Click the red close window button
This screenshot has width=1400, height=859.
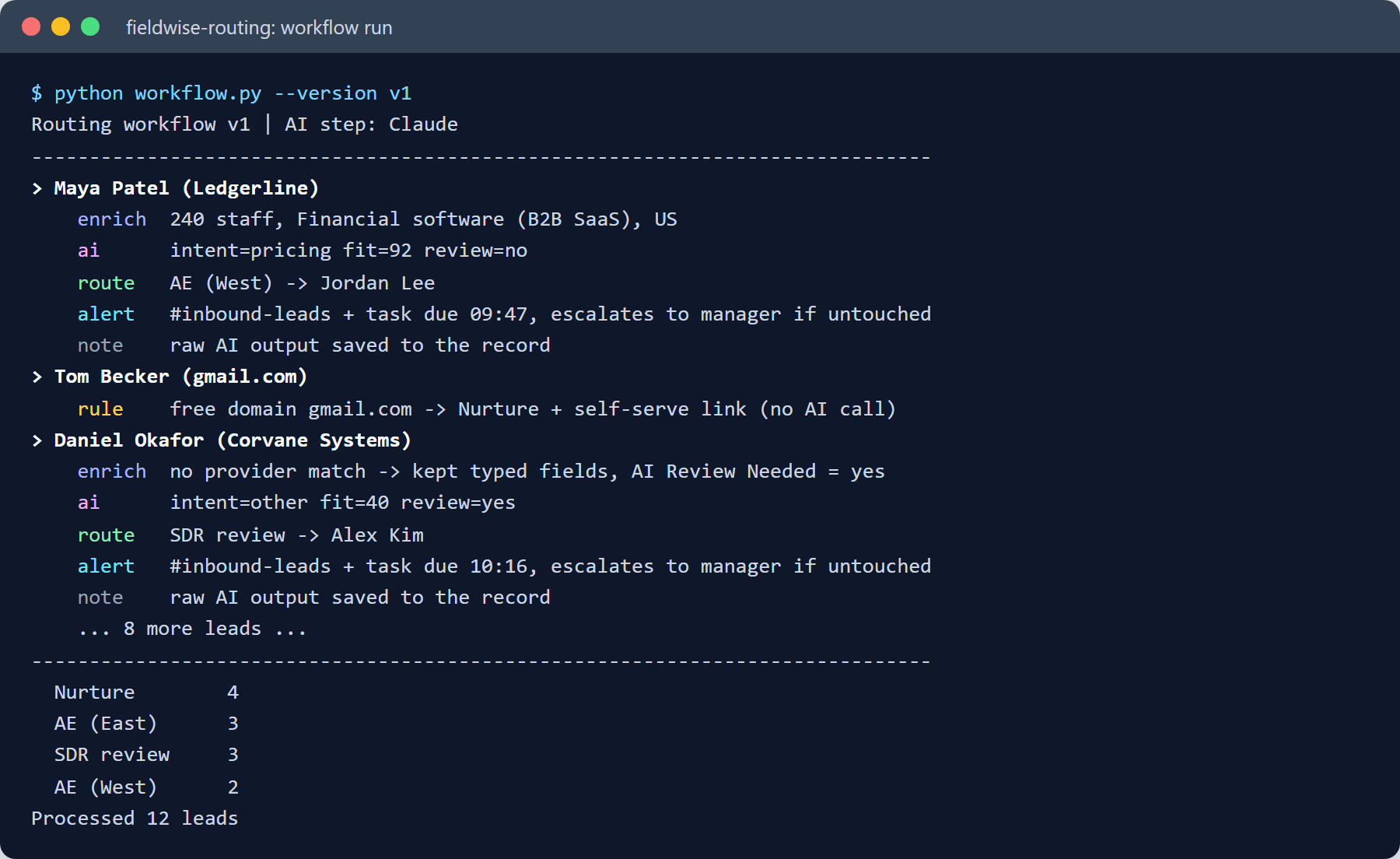point(31,26)
